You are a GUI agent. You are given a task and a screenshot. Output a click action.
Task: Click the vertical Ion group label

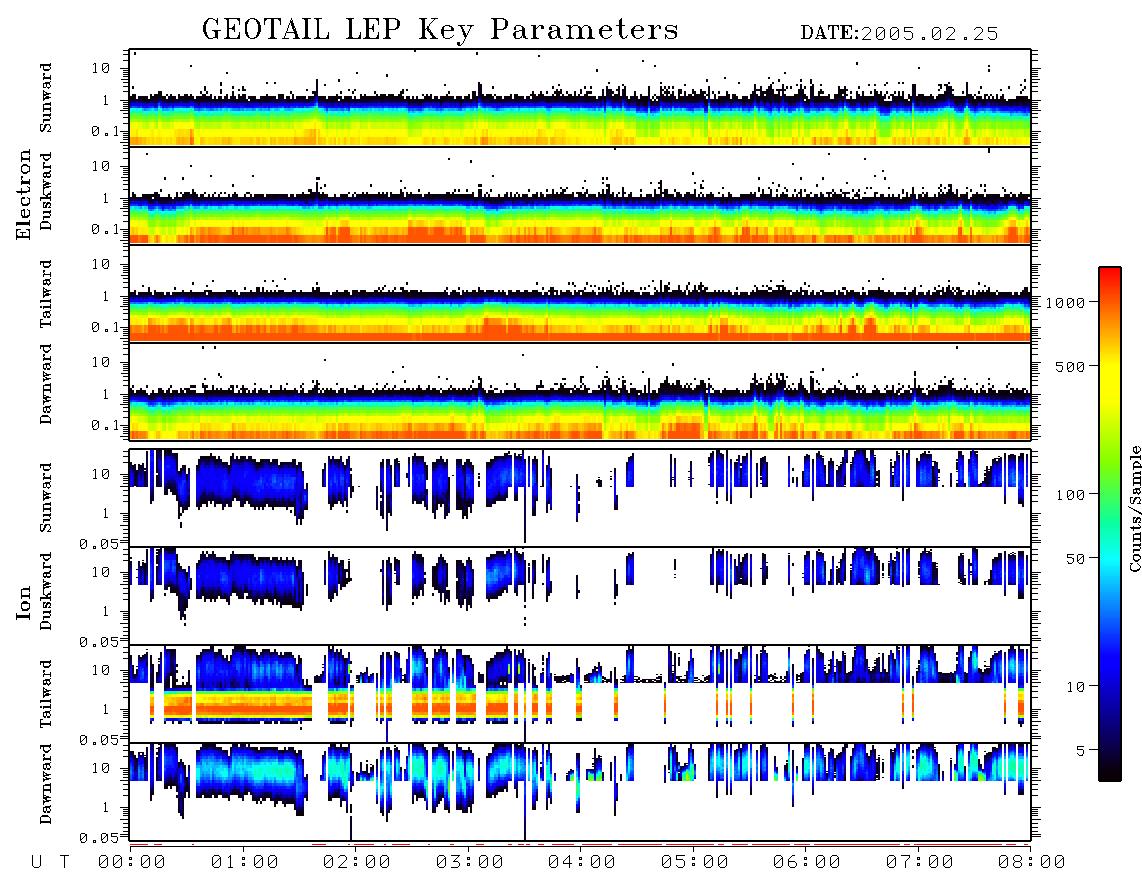(23, 602)
